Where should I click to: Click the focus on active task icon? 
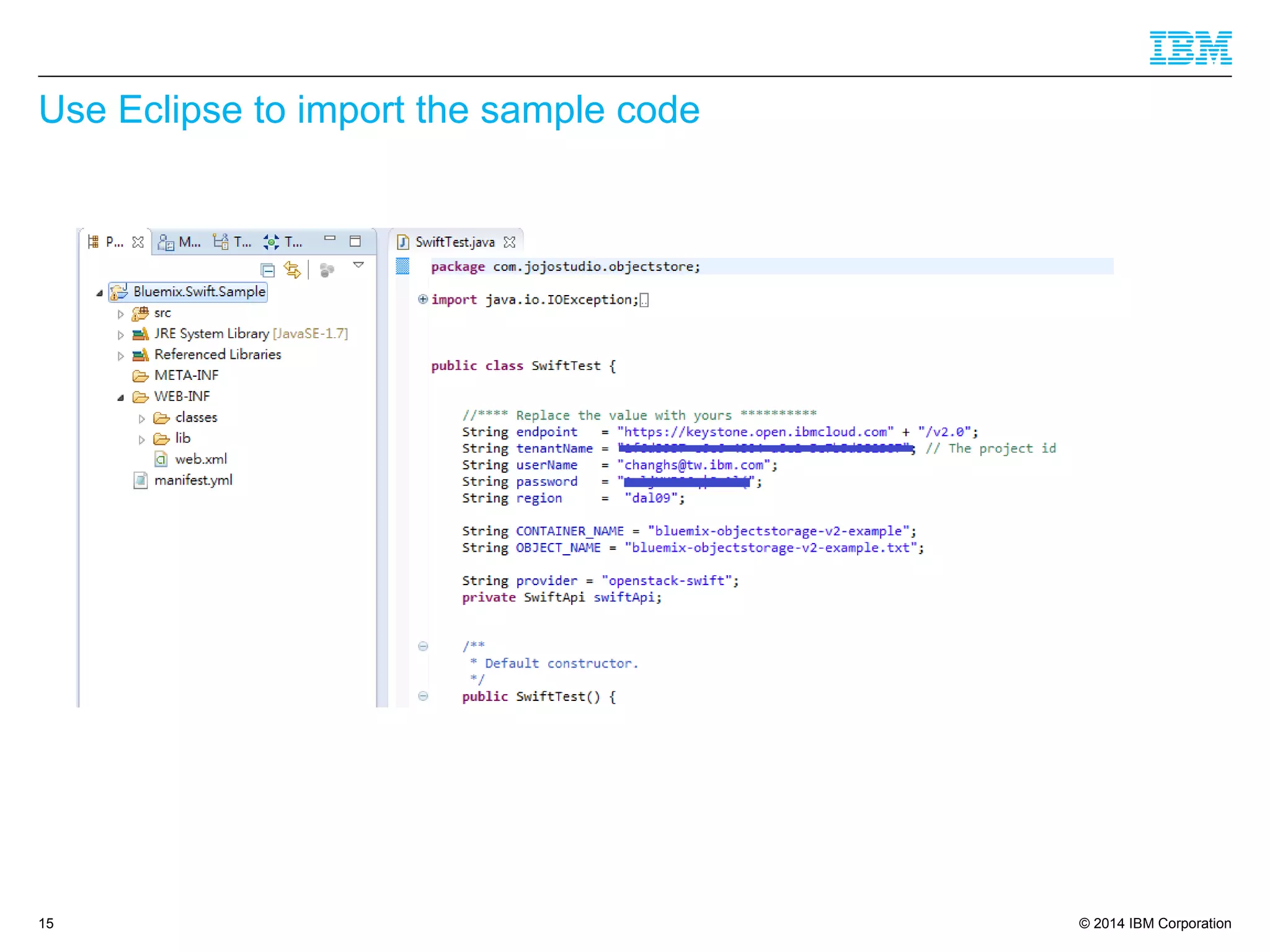pyautogui.click(x=327, y=270)
